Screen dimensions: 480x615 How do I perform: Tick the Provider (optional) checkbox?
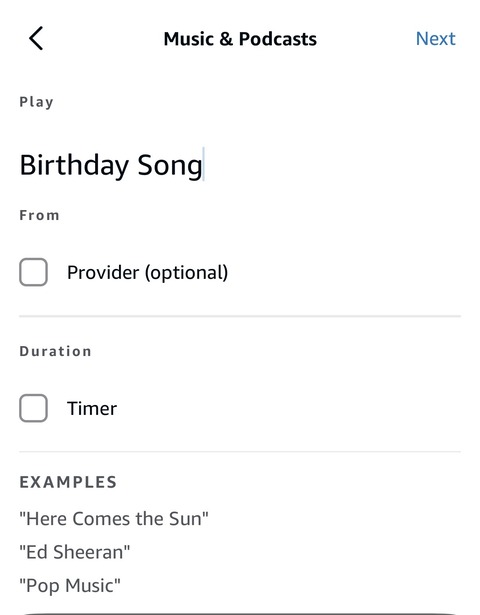tap(33, 272)
